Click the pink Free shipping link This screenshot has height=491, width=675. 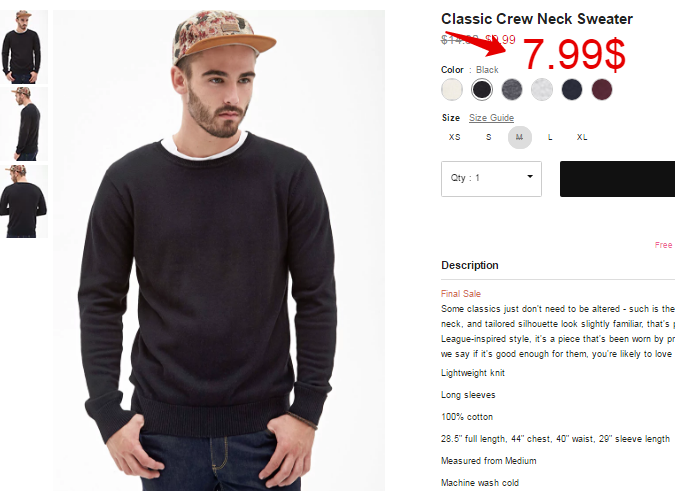click(x=664, y=245)
